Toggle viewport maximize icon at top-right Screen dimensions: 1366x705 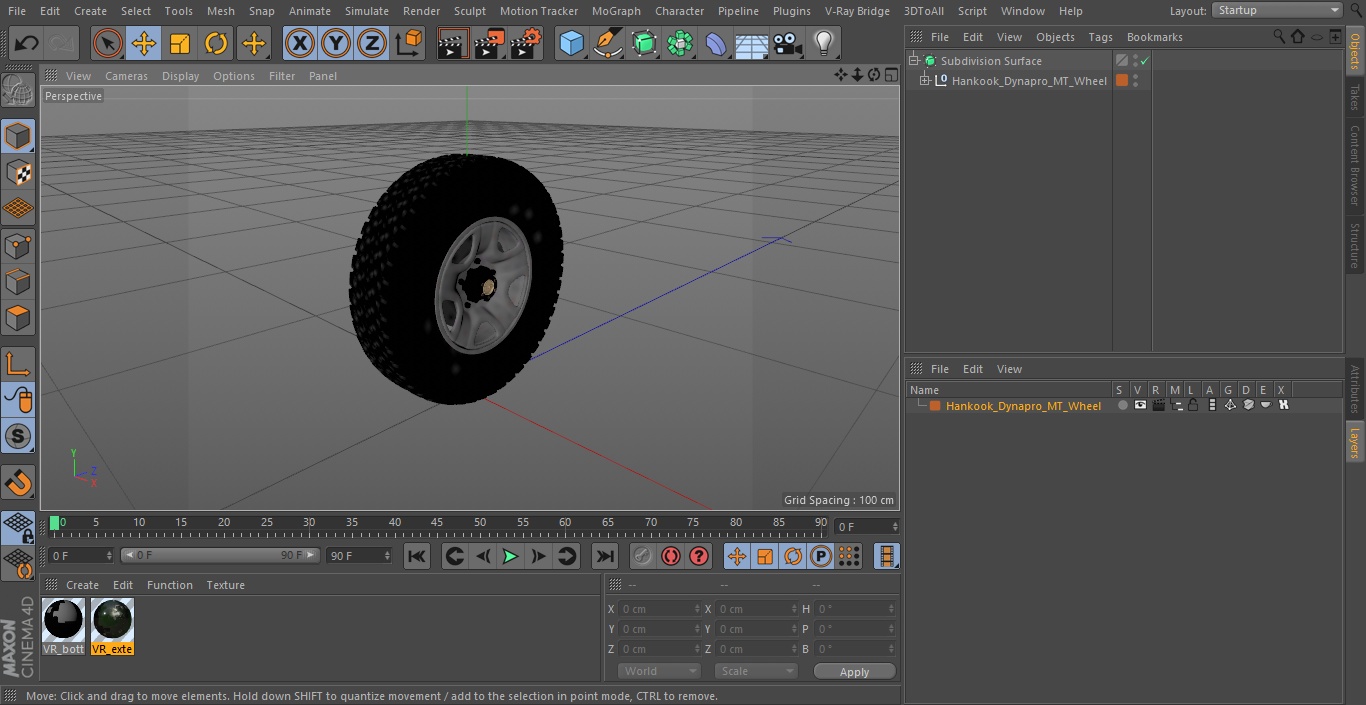coord(891,75)
